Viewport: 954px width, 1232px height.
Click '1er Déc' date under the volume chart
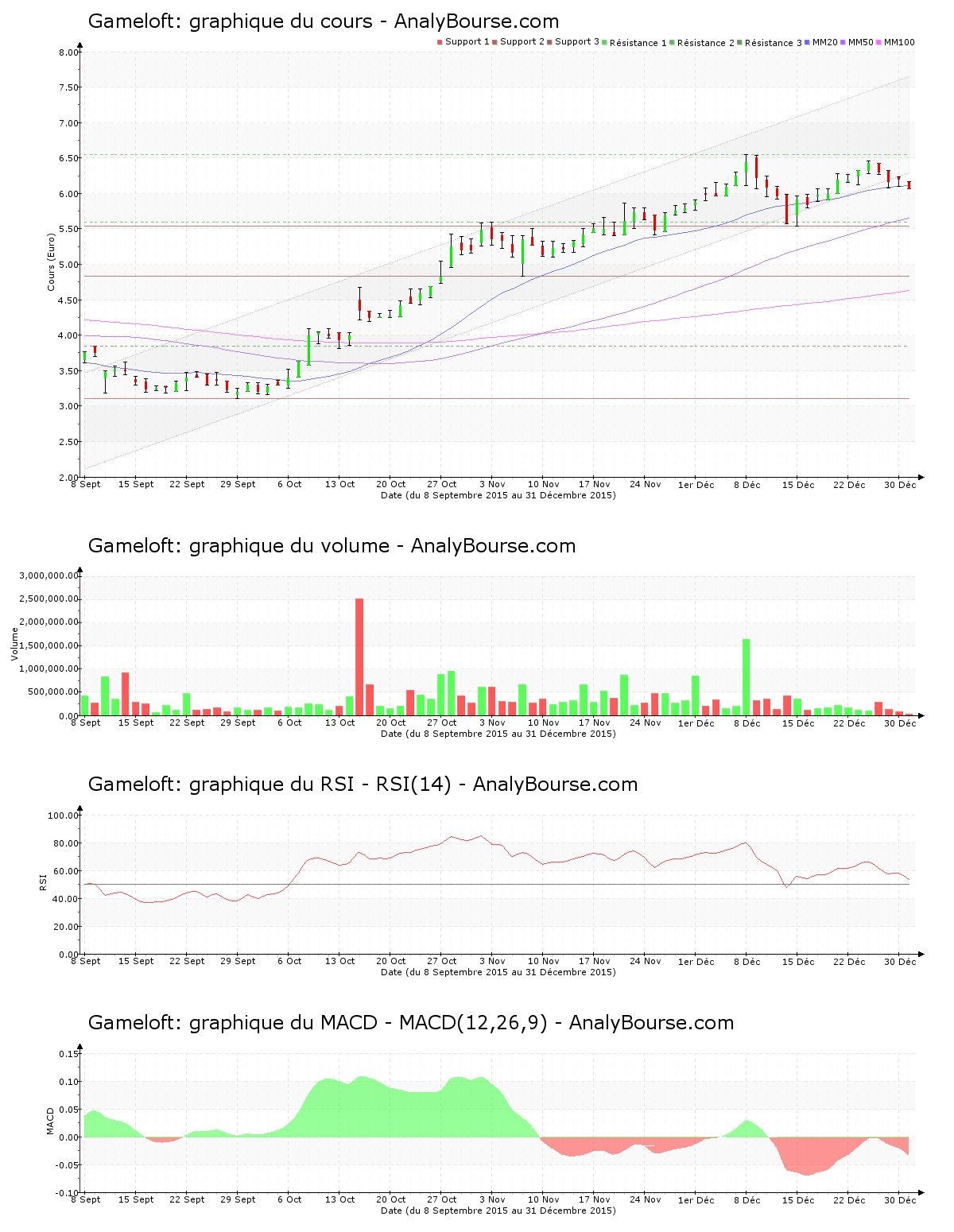[x=696, y=723]
